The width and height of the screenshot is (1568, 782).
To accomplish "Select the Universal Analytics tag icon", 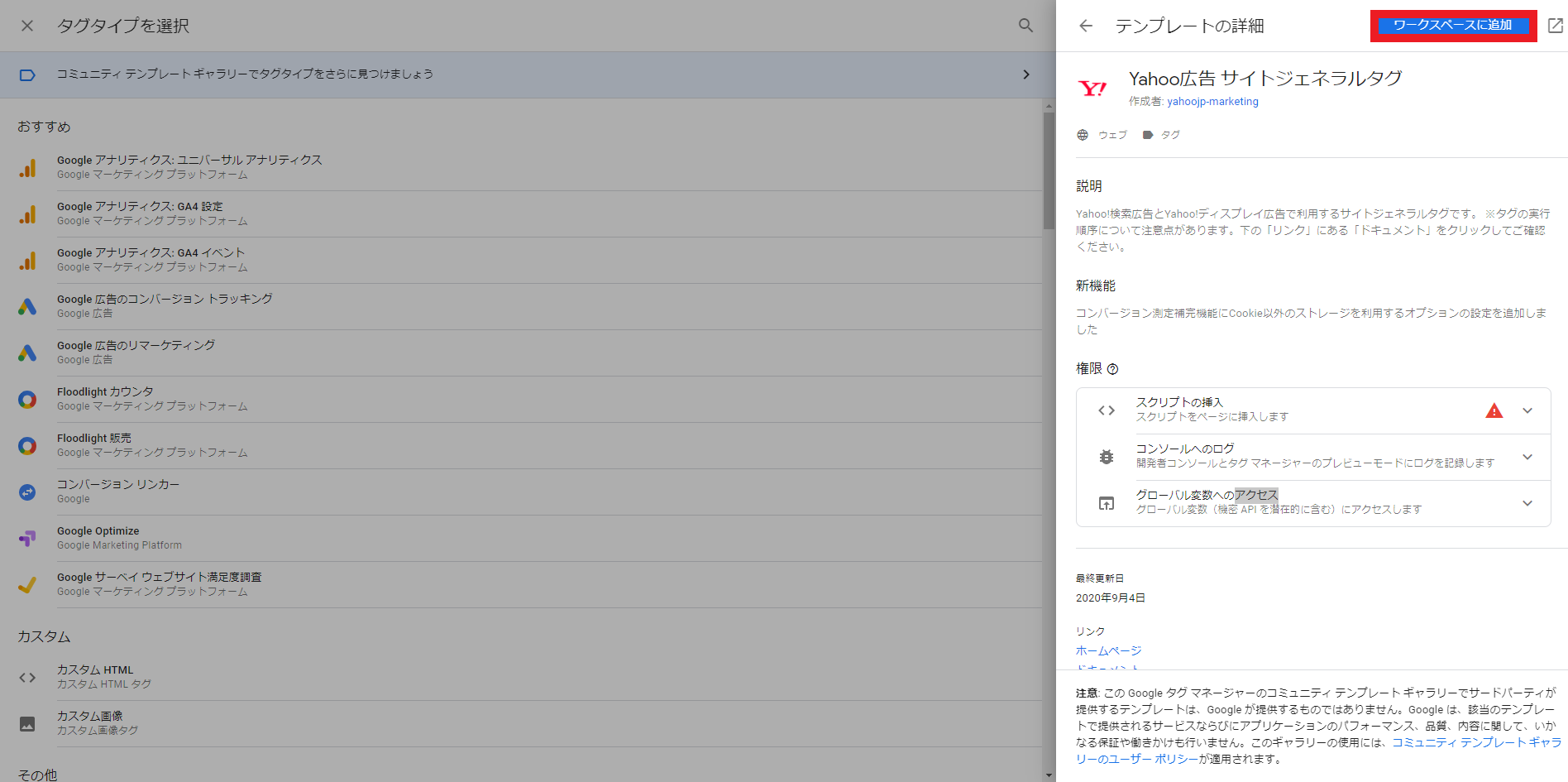I will pyautogui.click(x=27, y=168).
